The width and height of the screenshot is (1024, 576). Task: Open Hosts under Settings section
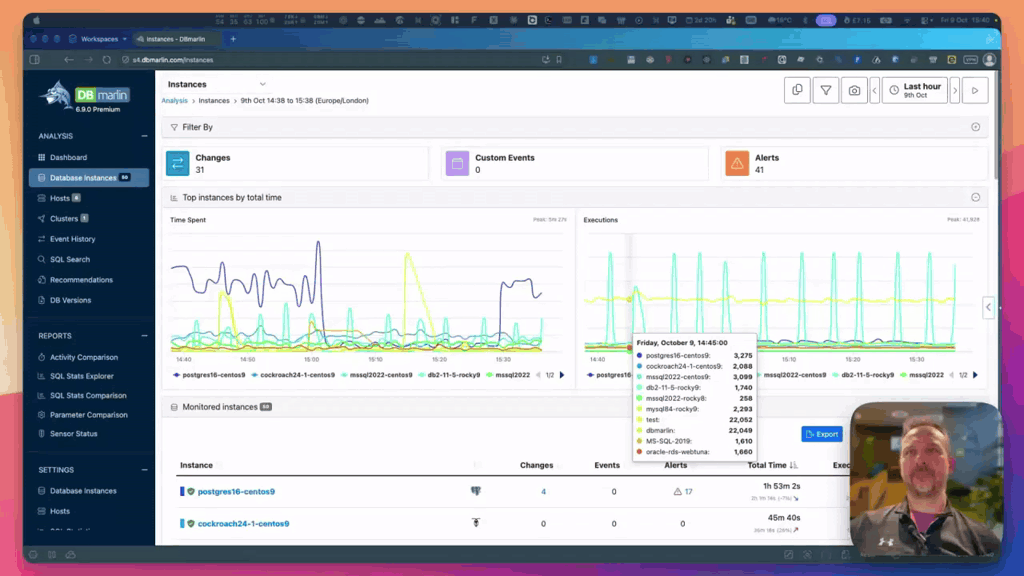pos(59,511)
